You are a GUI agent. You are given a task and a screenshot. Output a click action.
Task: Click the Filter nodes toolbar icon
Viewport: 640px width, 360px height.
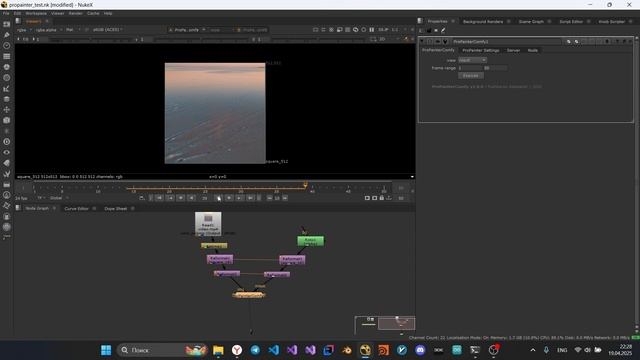pyautogui.click(x=7, y=78)
